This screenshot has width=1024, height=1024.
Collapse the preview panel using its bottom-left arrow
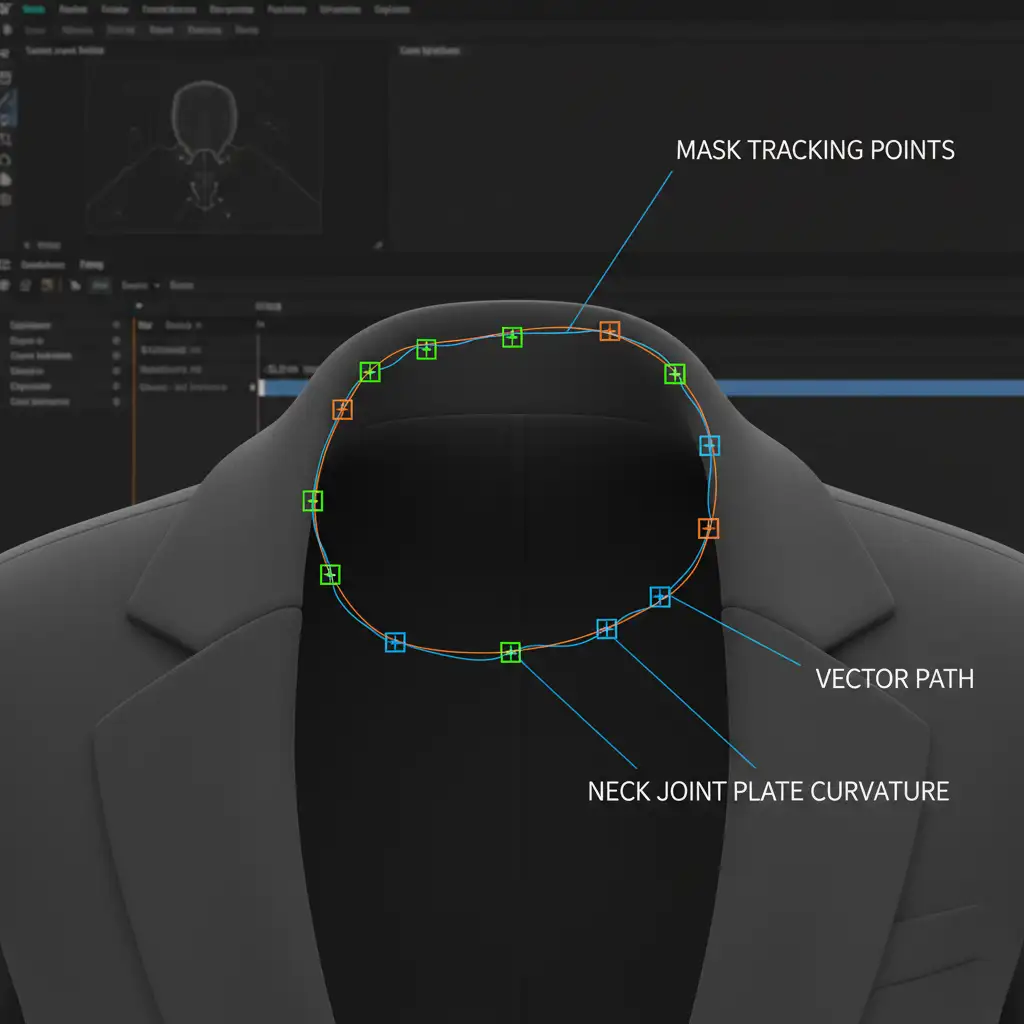point(25,244)
